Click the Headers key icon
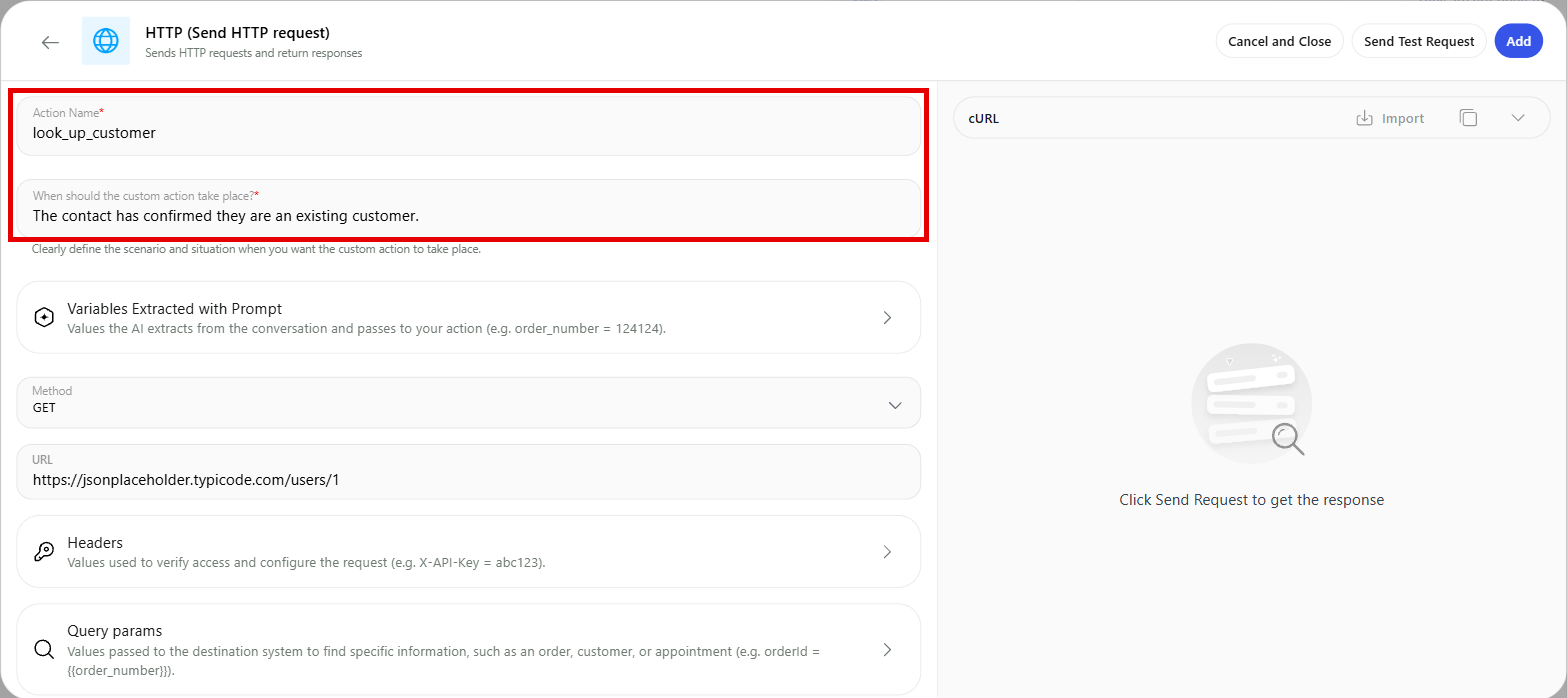The width and height of the screenshot is (1567, 698). 44,552
